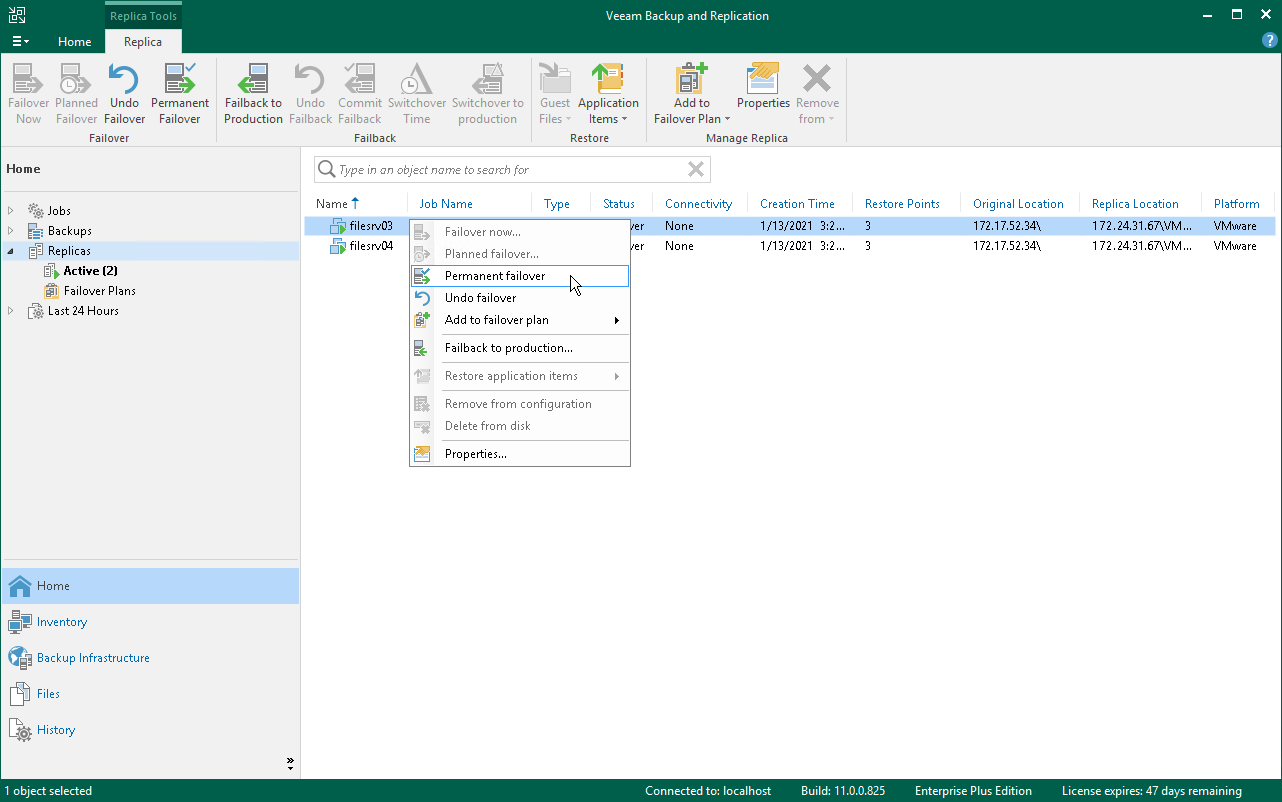Select the filesrv04 replica row

click(371, 246)
